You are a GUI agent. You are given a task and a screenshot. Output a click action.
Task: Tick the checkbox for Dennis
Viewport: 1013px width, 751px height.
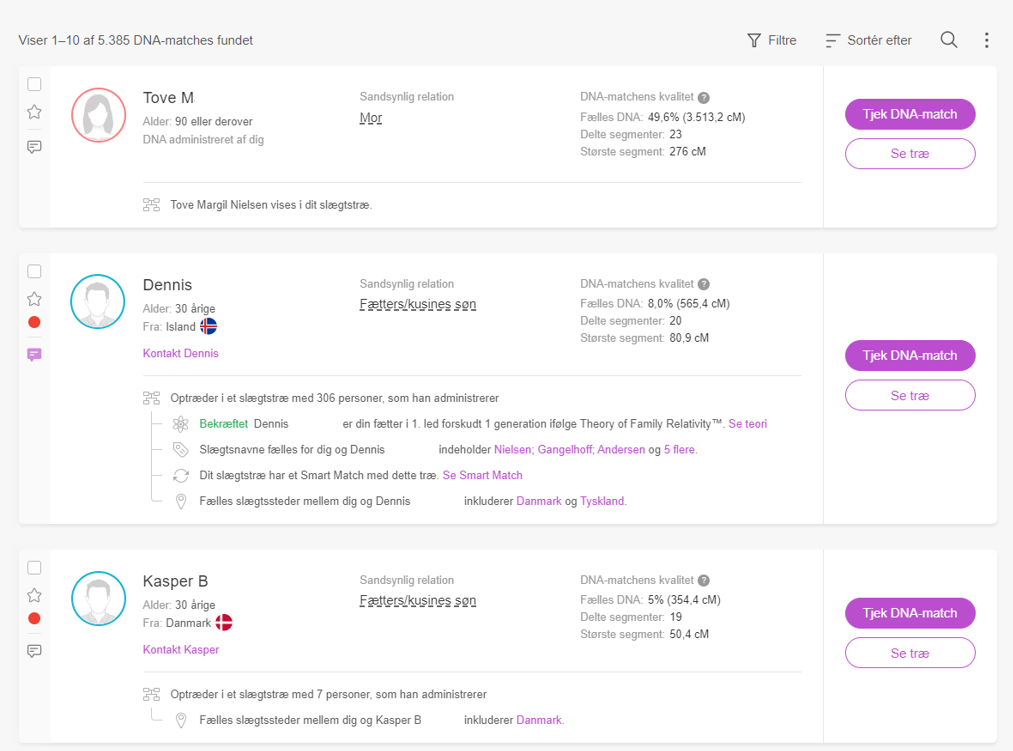(x=34, y=271)
